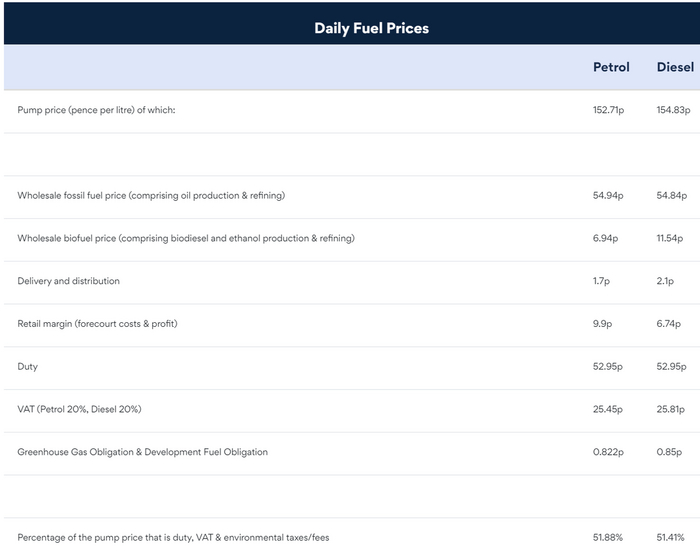
Task: Click the Retail margin row label
Action: pos(111,324)
